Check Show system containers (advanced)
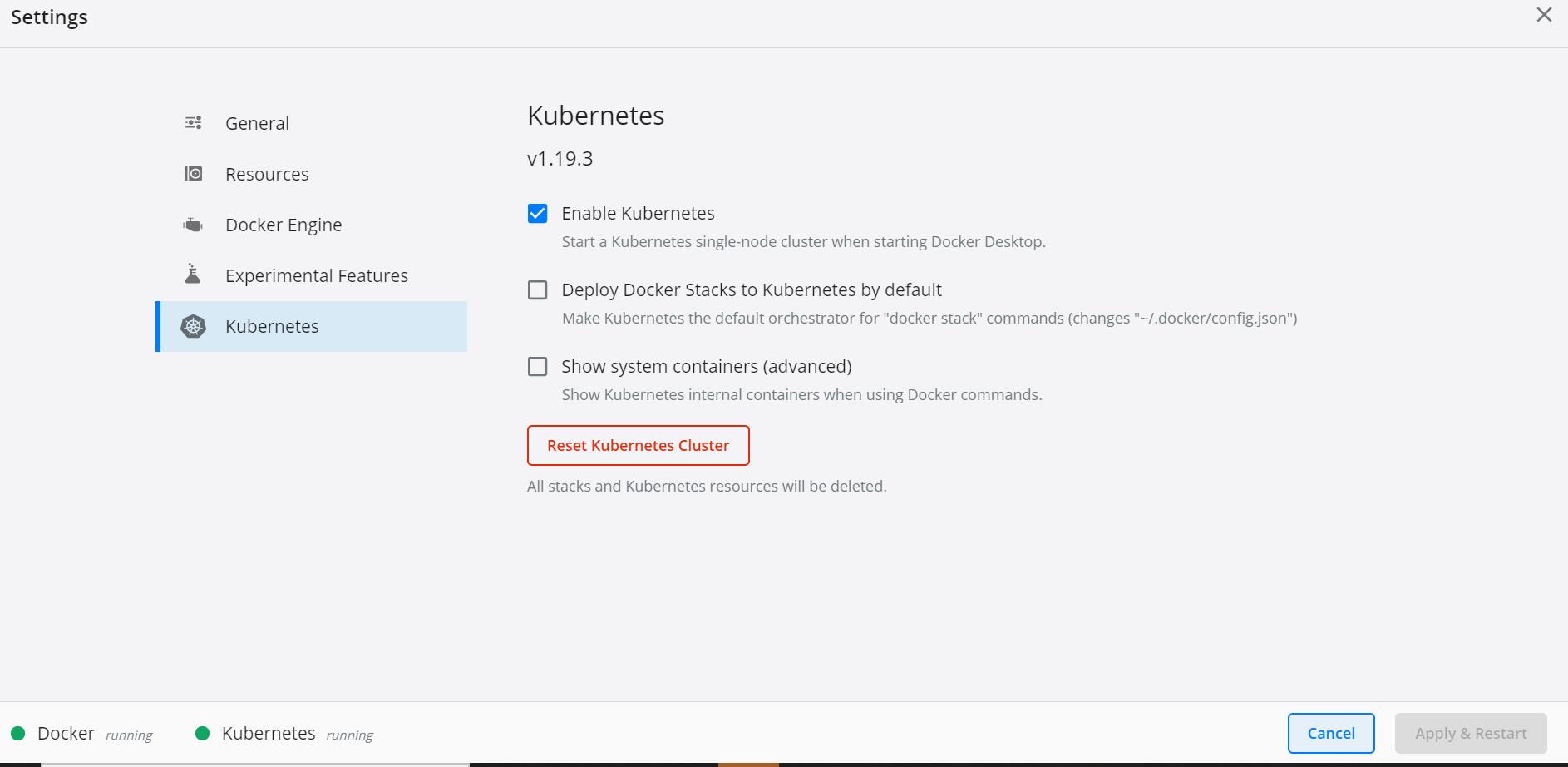The height and width of the screenshot is (767, 1568). pos(538,367)
